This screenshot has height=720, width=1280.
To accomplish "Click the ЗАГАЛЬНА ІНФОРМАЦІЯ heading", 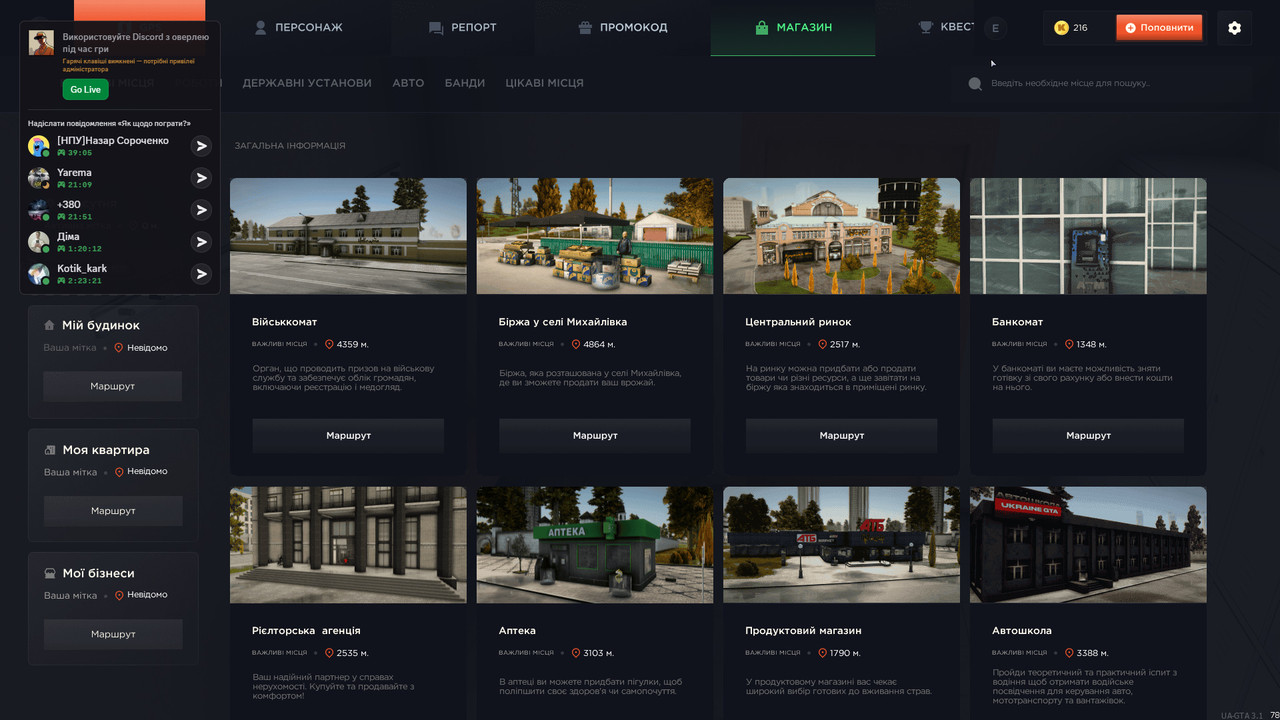I will tap(290, 146).
